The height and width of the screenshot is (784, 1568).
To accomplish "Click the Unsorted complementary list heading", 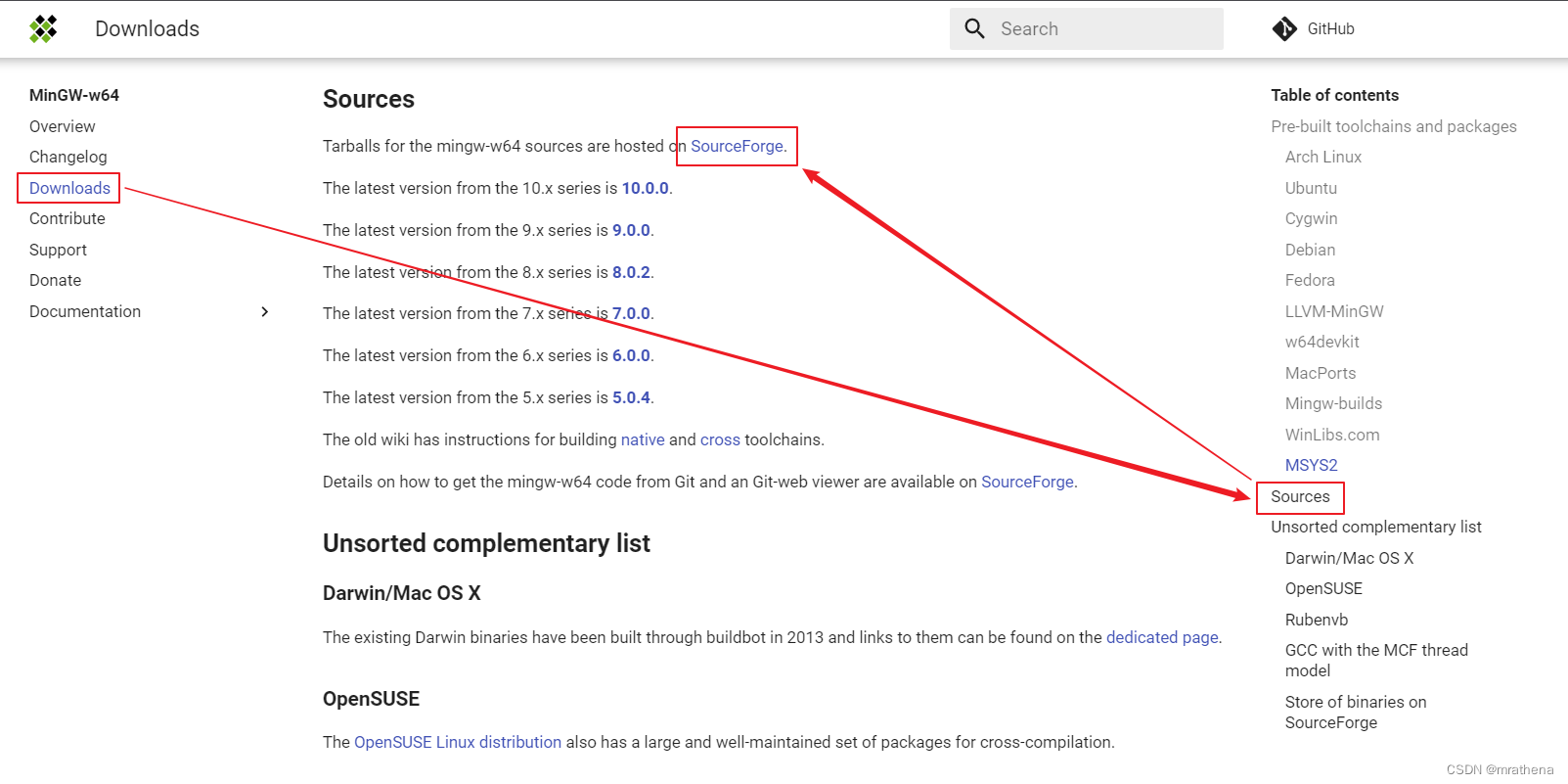I will [x=486, y=543].
